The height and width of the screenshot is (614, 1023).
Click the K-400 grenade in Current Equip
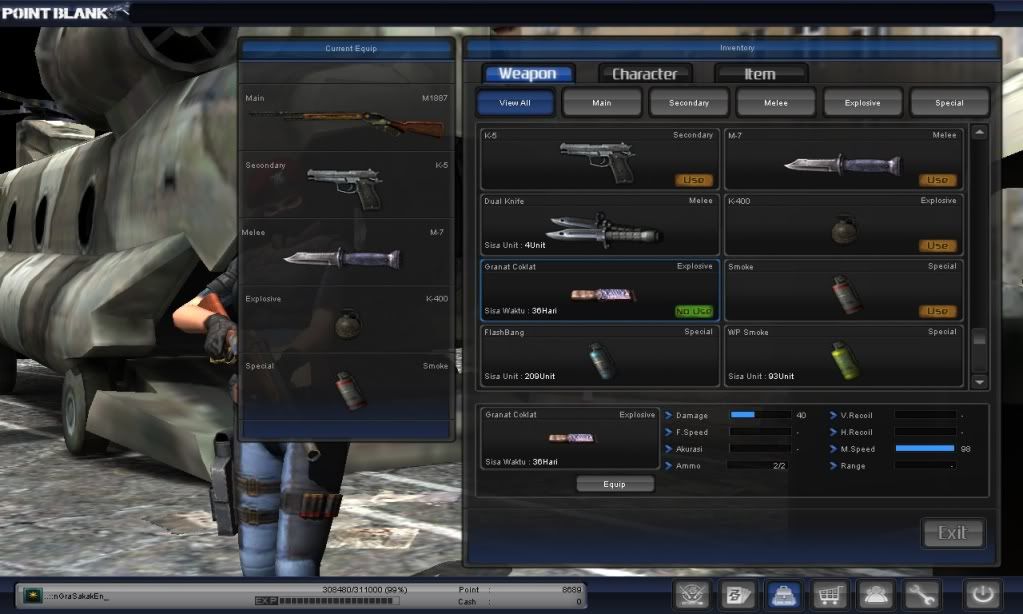[348, 324]
